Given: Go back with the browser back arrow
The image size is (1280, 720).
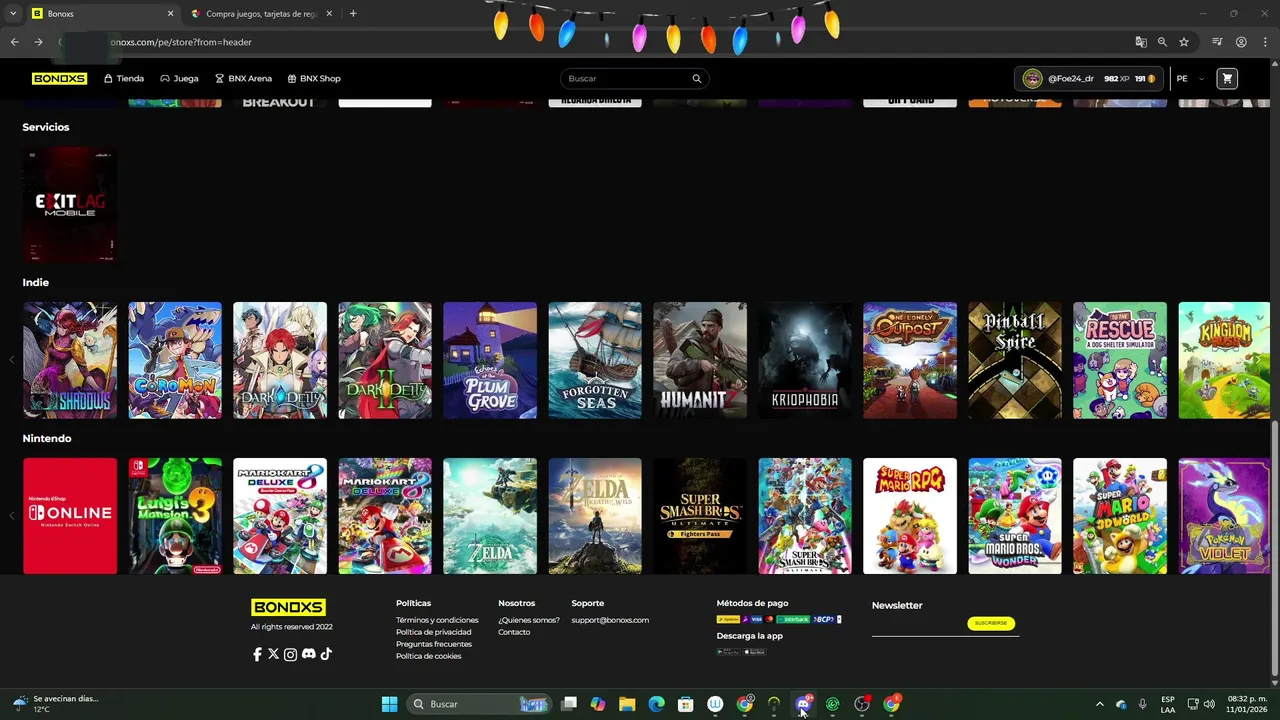Looking at the screenshot, I should 14,42.
